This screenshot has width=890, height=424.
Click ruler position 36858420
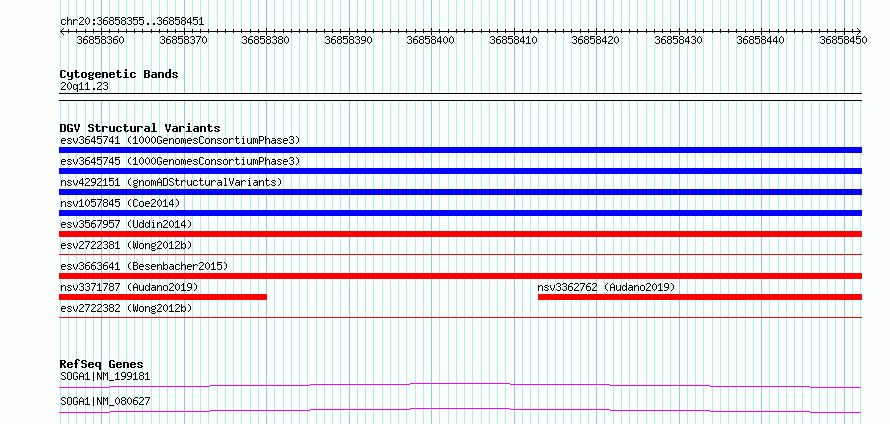point(596,40)
